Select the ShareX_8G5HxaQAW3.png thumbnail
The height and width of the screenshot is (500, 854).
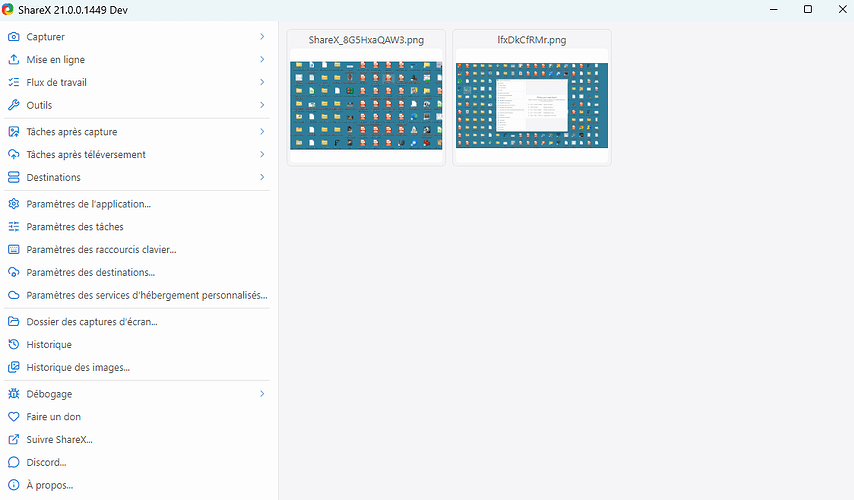coord(366,106)
